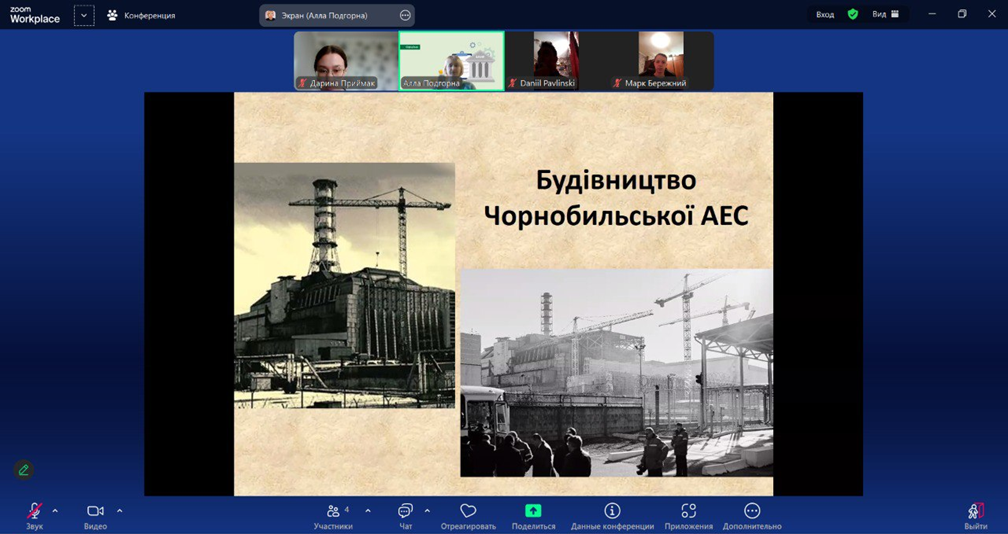Expand video options arrow next to Видео
1008x534 pixels.
click(x=120, y=511)
